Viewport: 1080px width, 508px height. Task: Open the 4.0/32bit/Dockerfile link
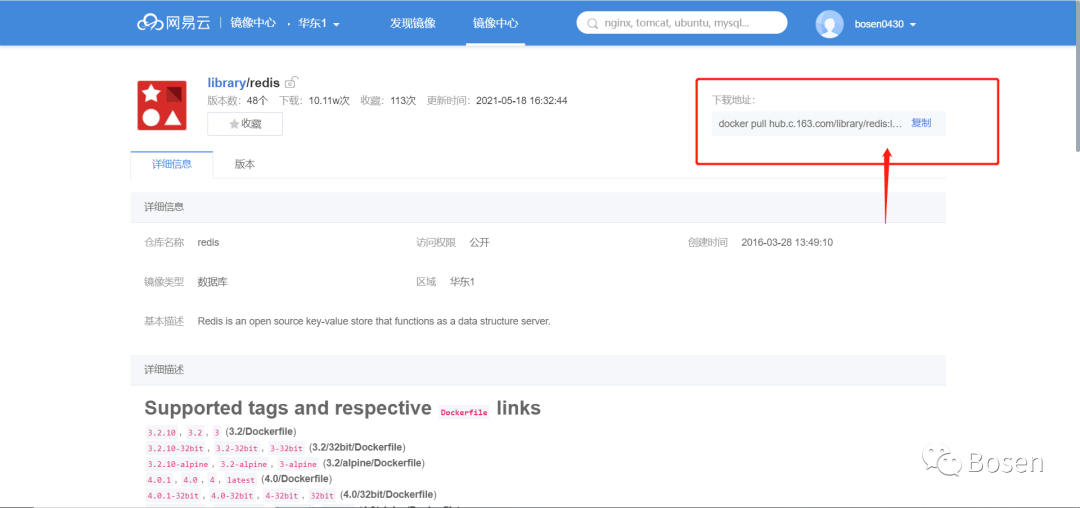(x=388, y=494)
